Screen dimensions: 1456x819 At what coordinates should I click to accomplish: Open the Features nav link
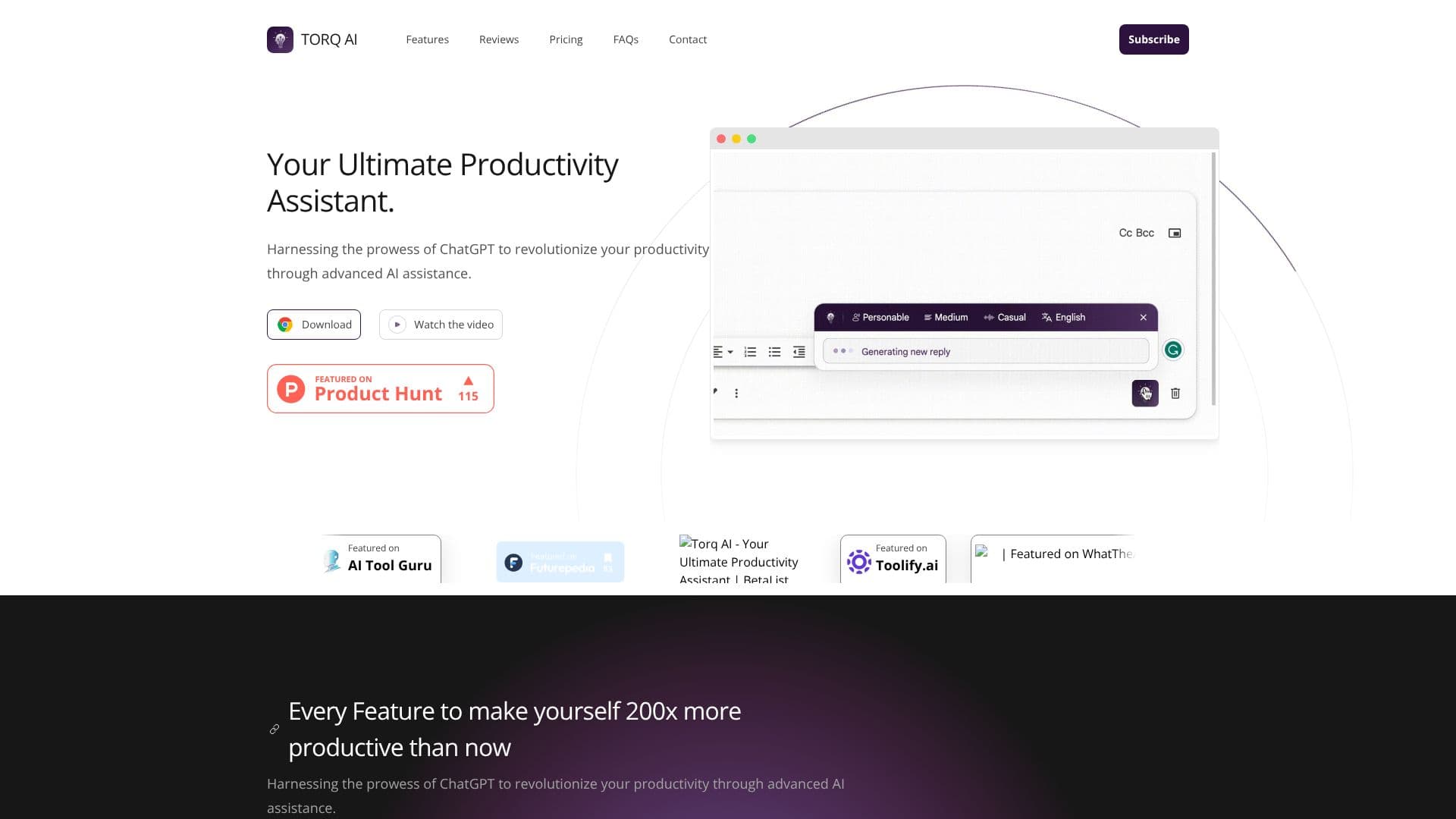427,39
